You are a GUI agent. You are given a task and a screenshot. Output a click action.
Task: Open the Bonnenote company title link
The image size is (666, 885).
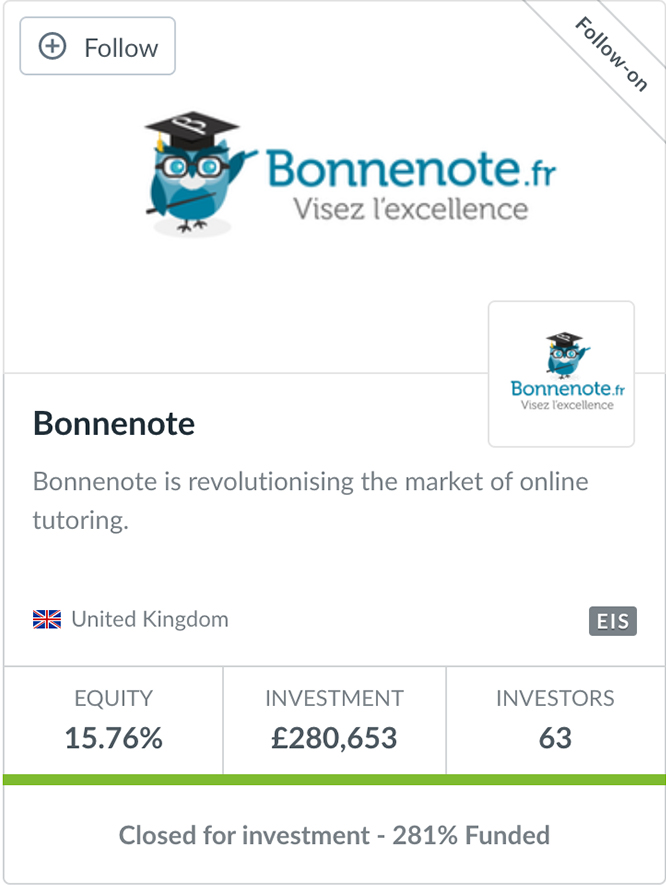(114, 423)
